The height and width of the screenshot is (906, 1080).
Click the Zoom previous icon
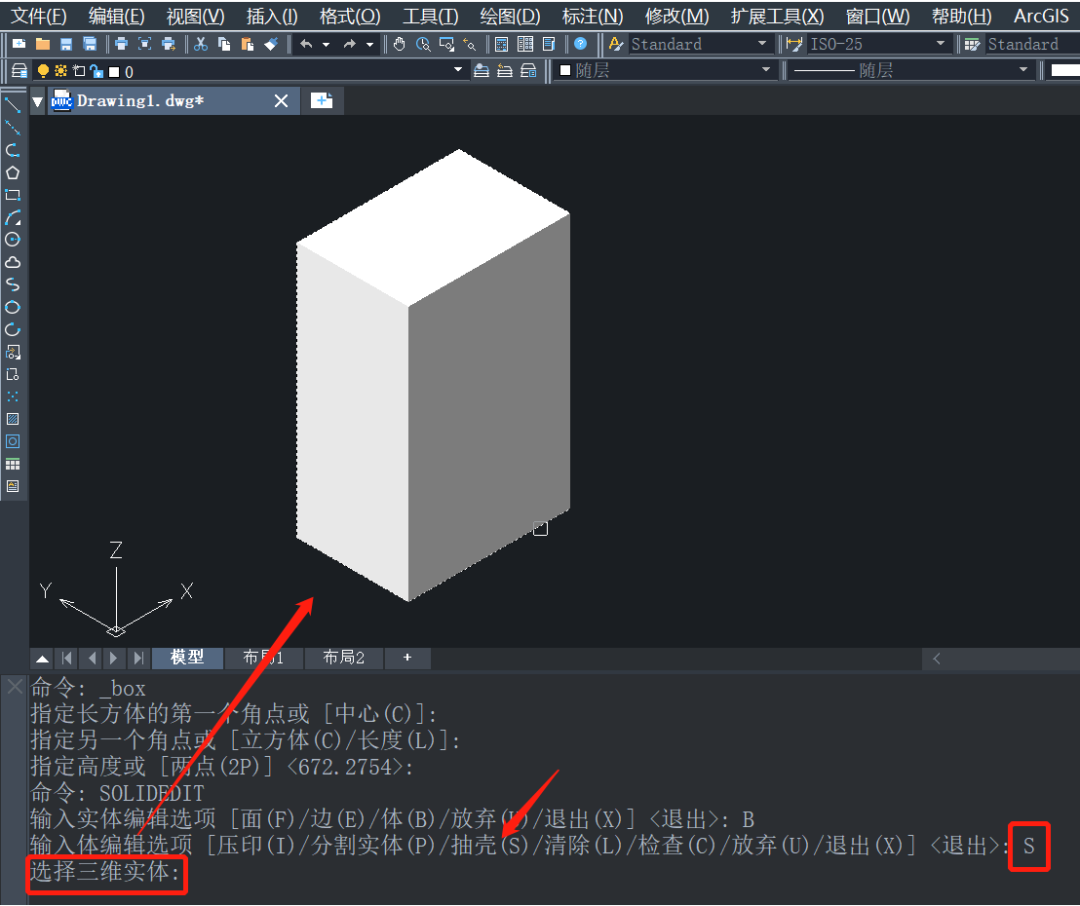click(470, 44)
